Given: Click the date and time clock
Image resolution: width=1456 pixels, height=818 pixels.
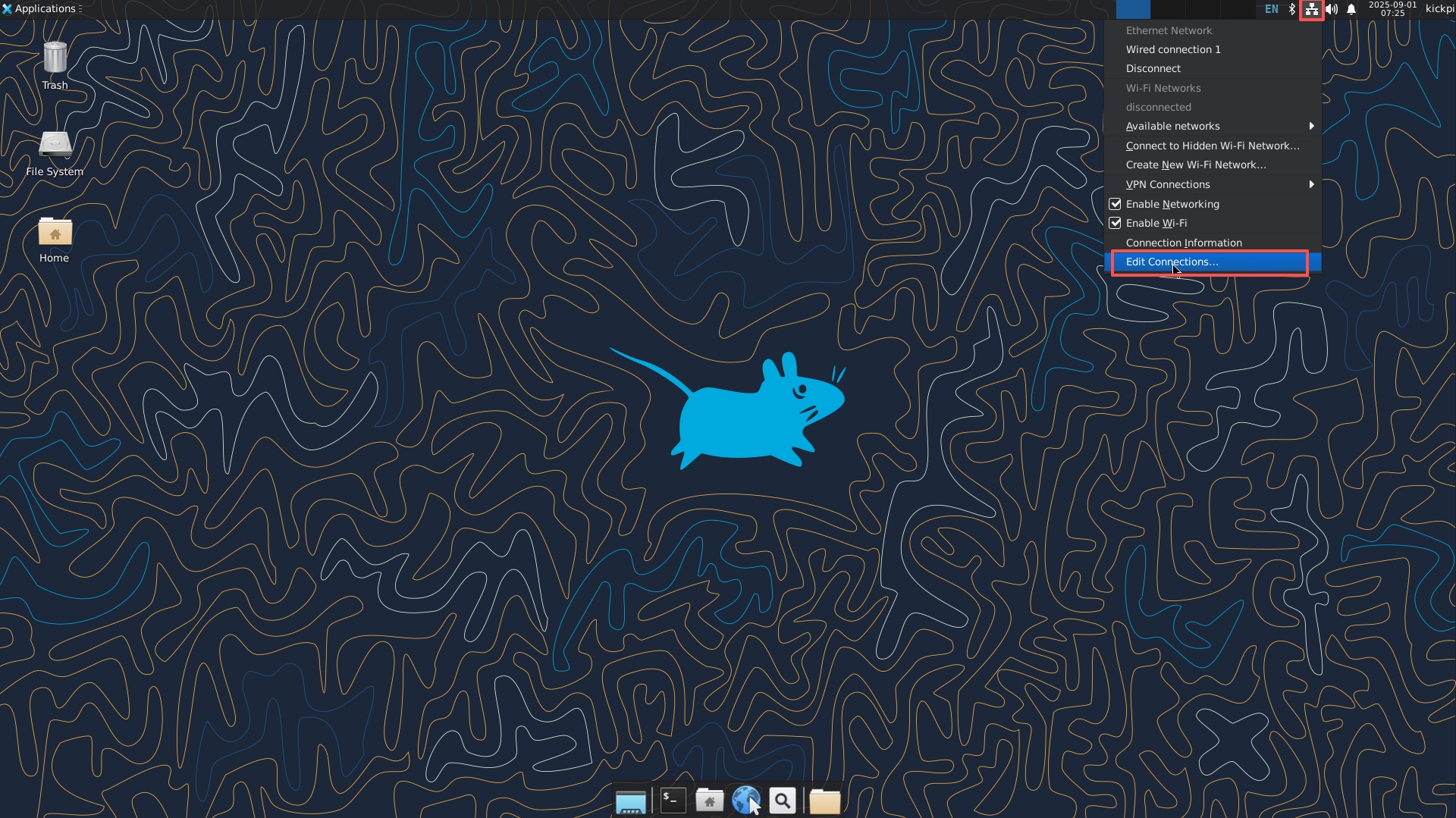Looking at the screenshot, I should pos(1392,9).
